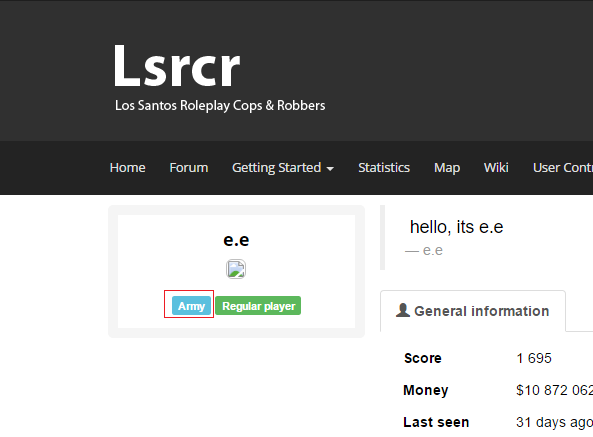
Task: Click the Money label
Action: point(426,390)
